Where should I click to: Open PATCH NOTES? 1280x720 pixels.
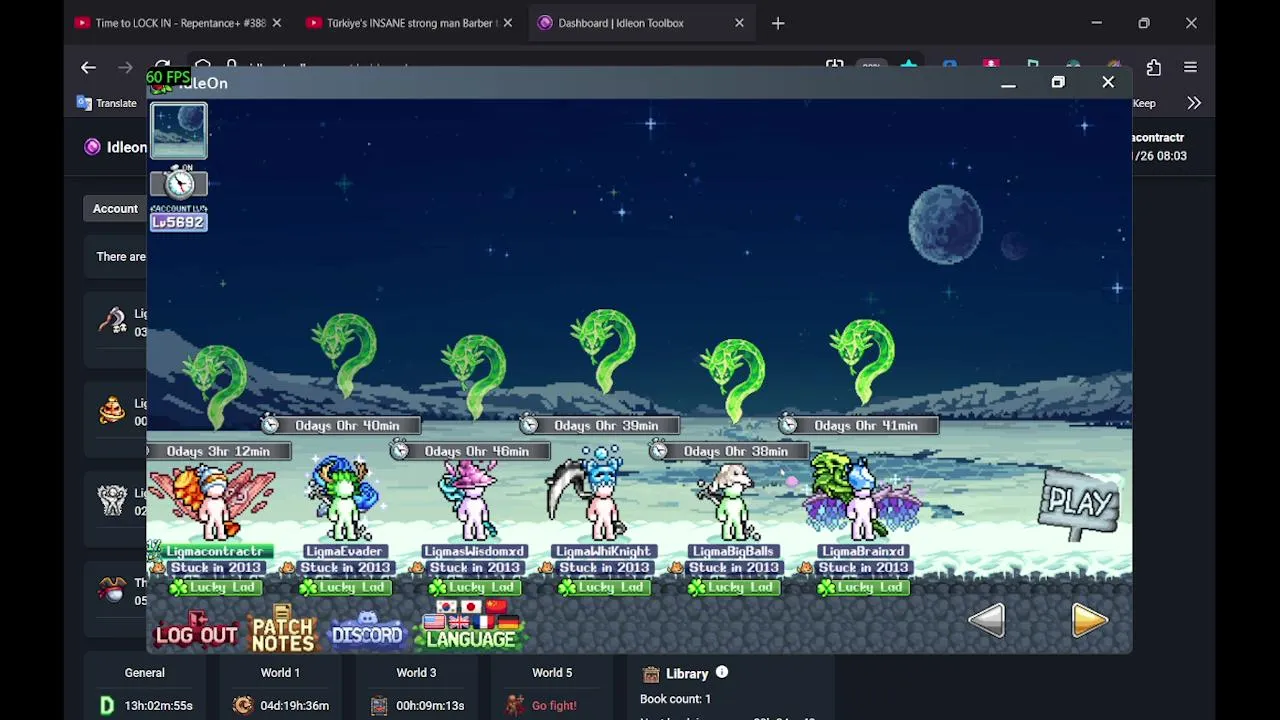pyautogui.click(x=282, y=630)
